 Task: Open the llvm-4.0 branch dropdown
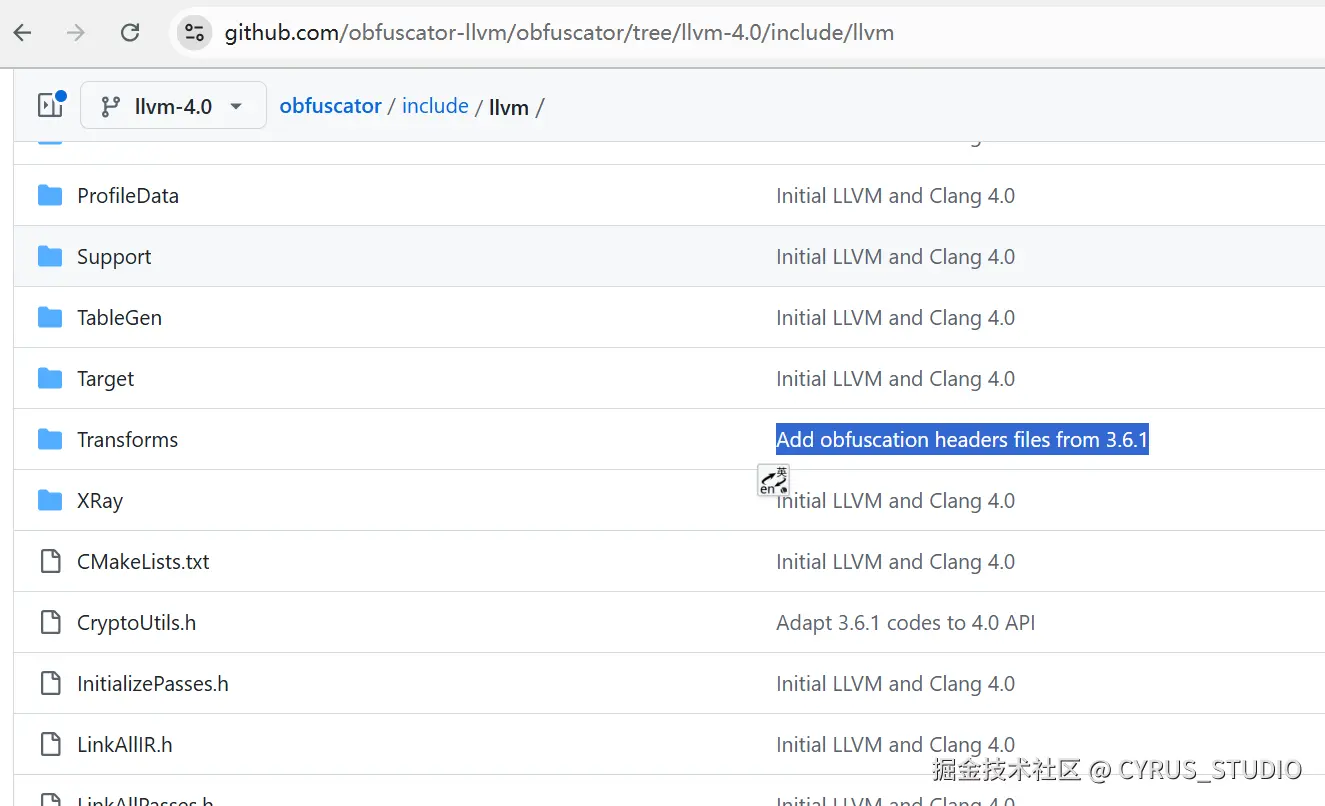pyautogui.click(x=173, y=106)
